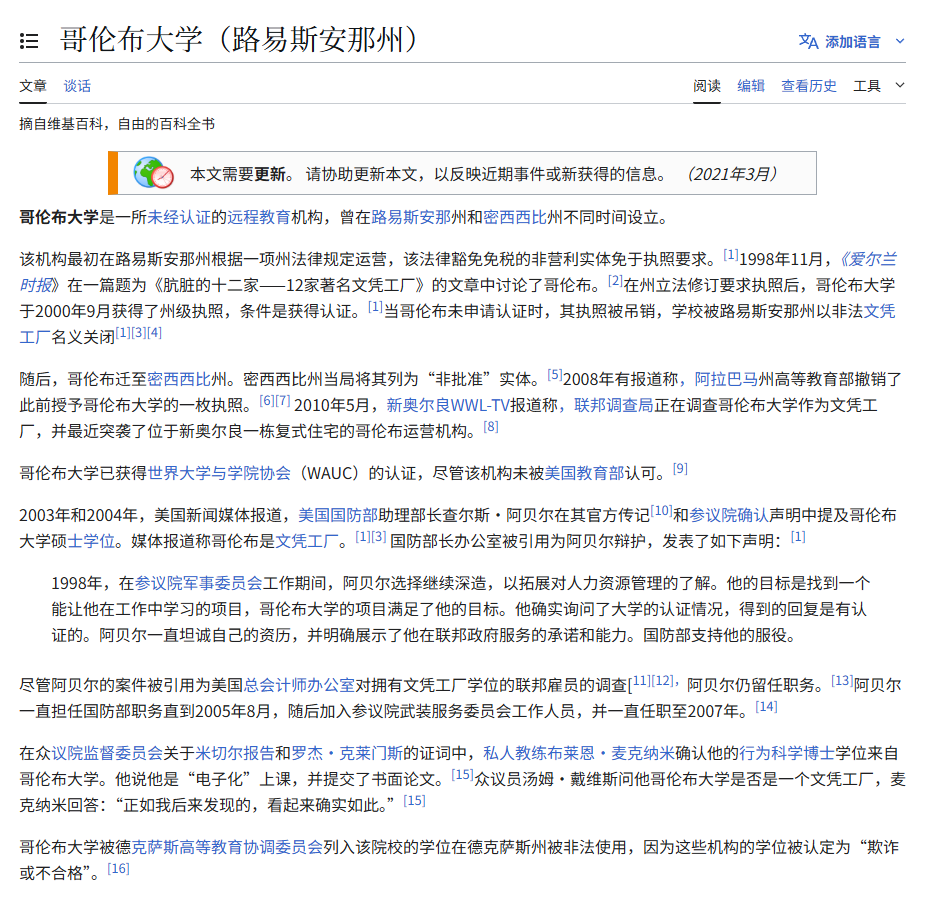
Task: Click the 未经认证 link
Action: 179,216
